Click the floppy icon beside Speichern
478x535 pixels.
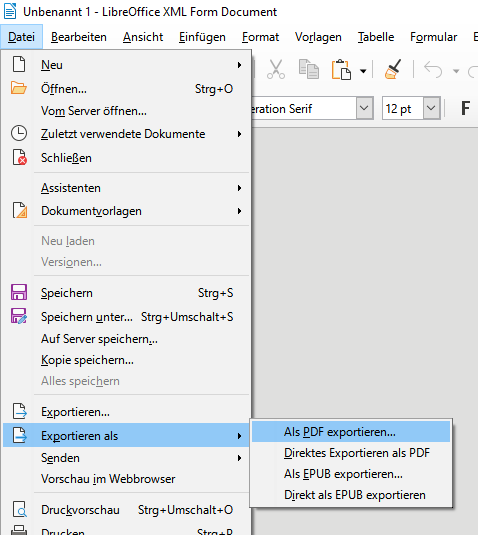click(x=19, y=292)
